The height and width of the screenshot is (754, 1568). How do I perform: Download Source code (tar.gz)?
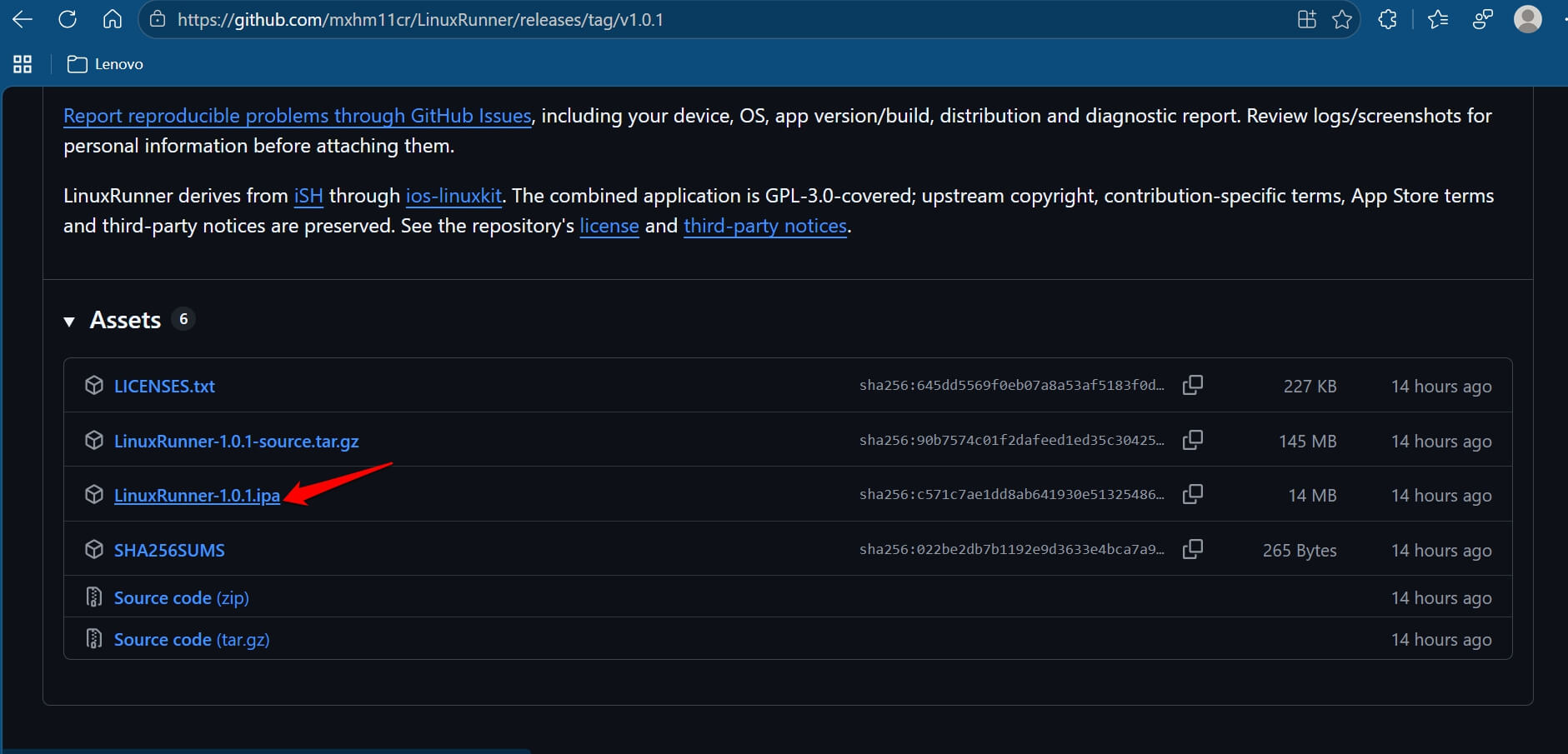[x=192, y=640]
